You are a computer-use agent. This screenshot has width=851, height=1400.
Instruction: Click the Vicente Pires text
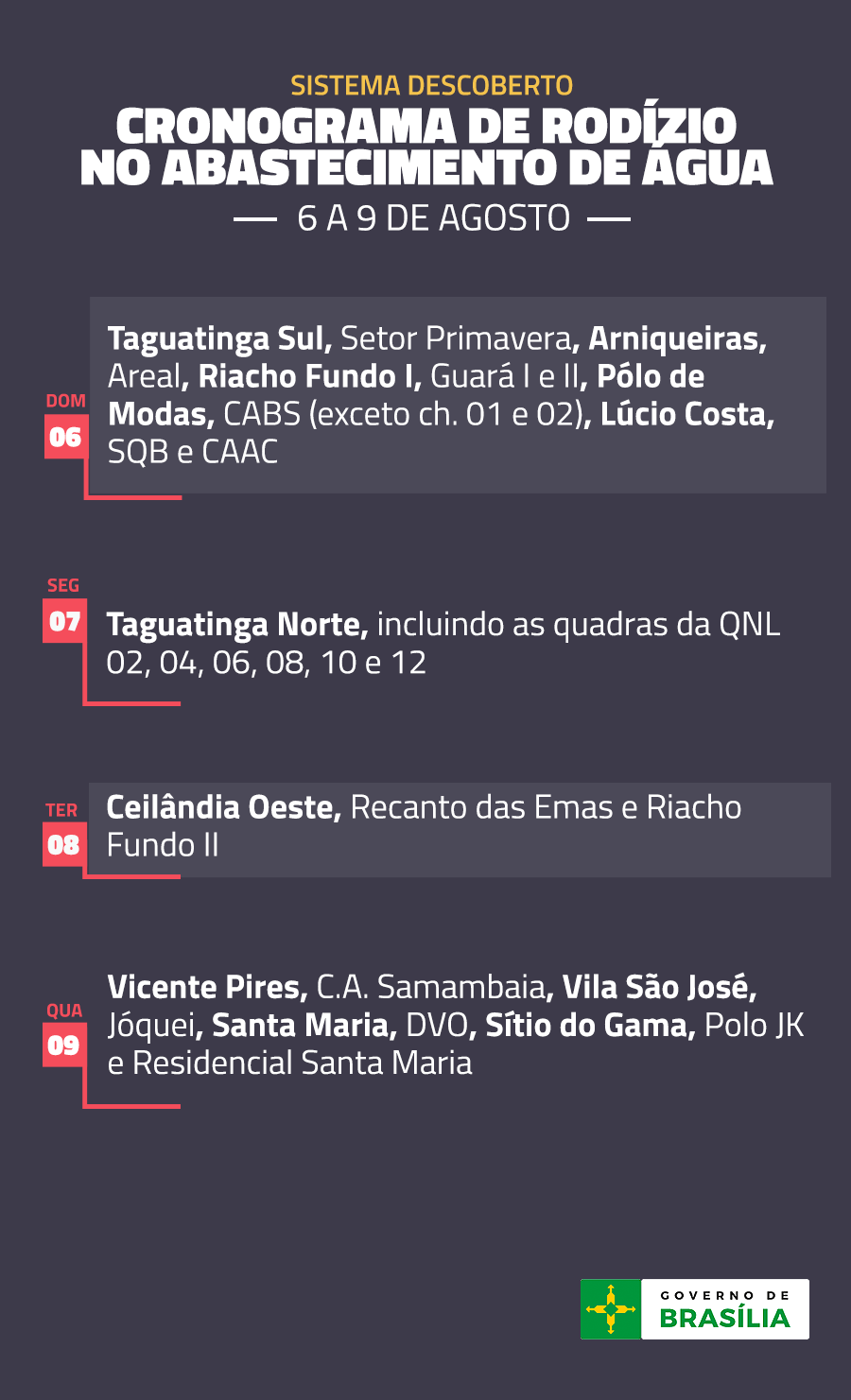tap(208, 988)
